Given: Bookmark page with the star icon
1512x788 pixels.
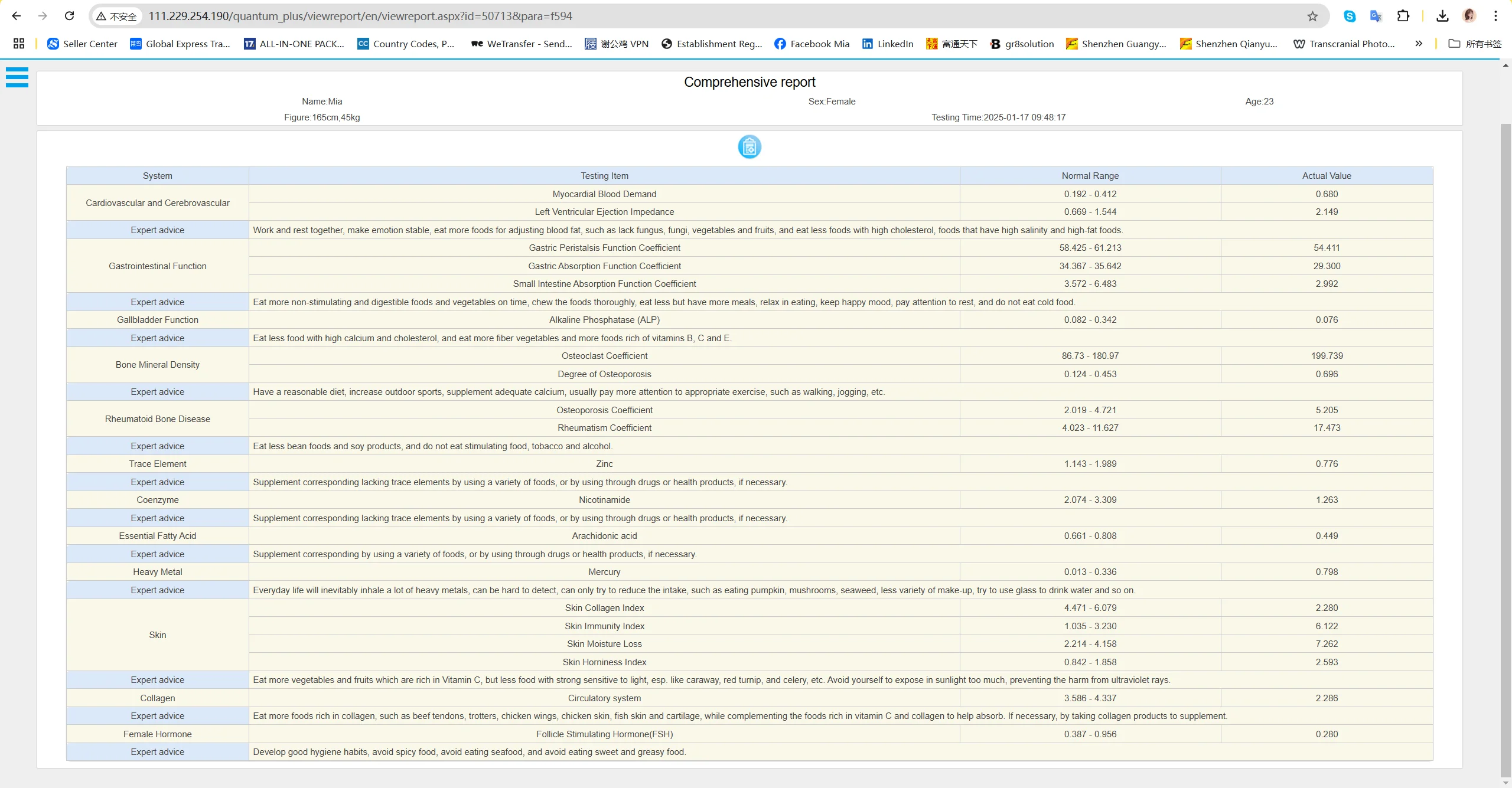Looking at the screenshot, I should 1312,16.
